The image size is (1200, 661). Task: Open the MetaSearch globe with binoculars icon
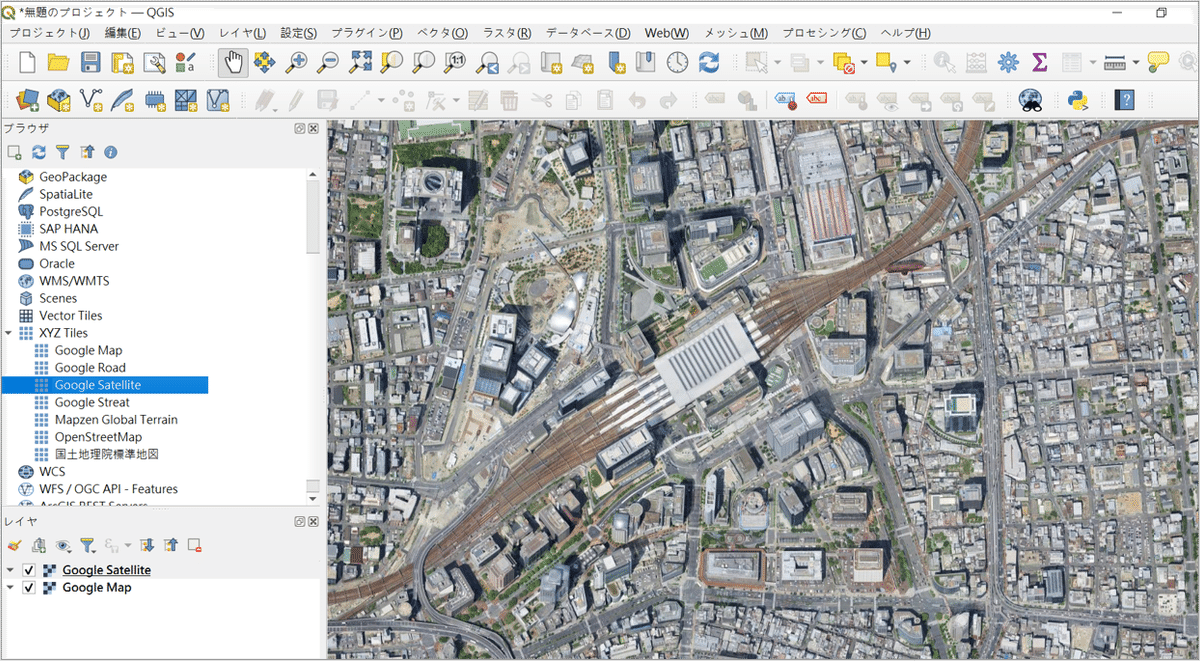pos(1031,99)
